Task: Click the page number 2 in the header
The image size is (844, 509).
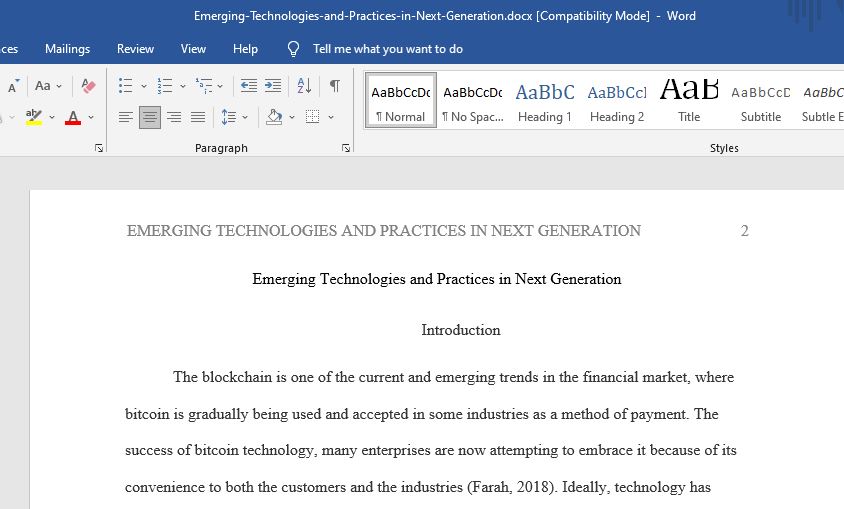Action: (x=744, y=231)
